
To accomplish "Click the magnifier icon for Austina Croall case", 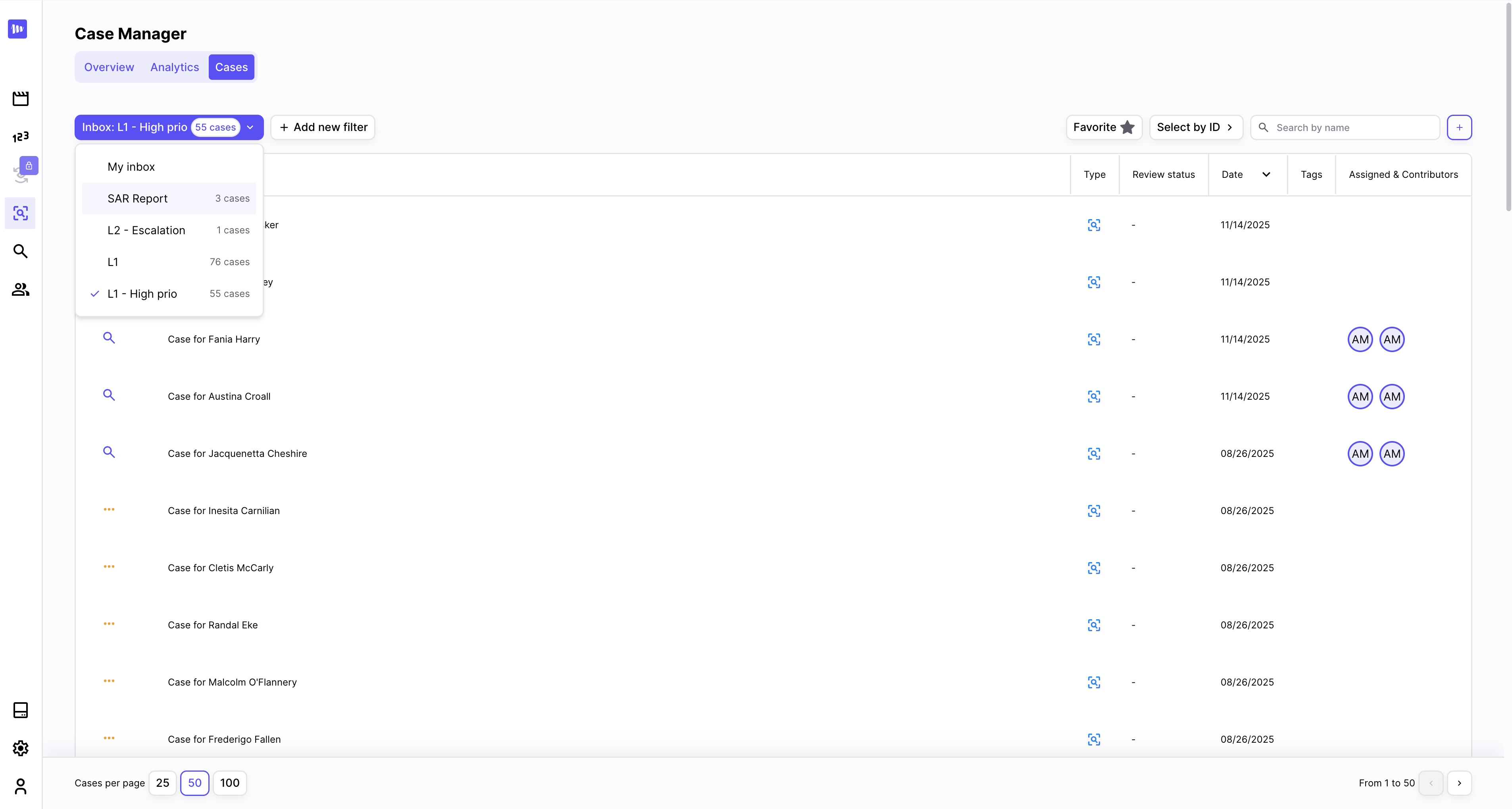I will pyautogui.click(x=109, y=395).
